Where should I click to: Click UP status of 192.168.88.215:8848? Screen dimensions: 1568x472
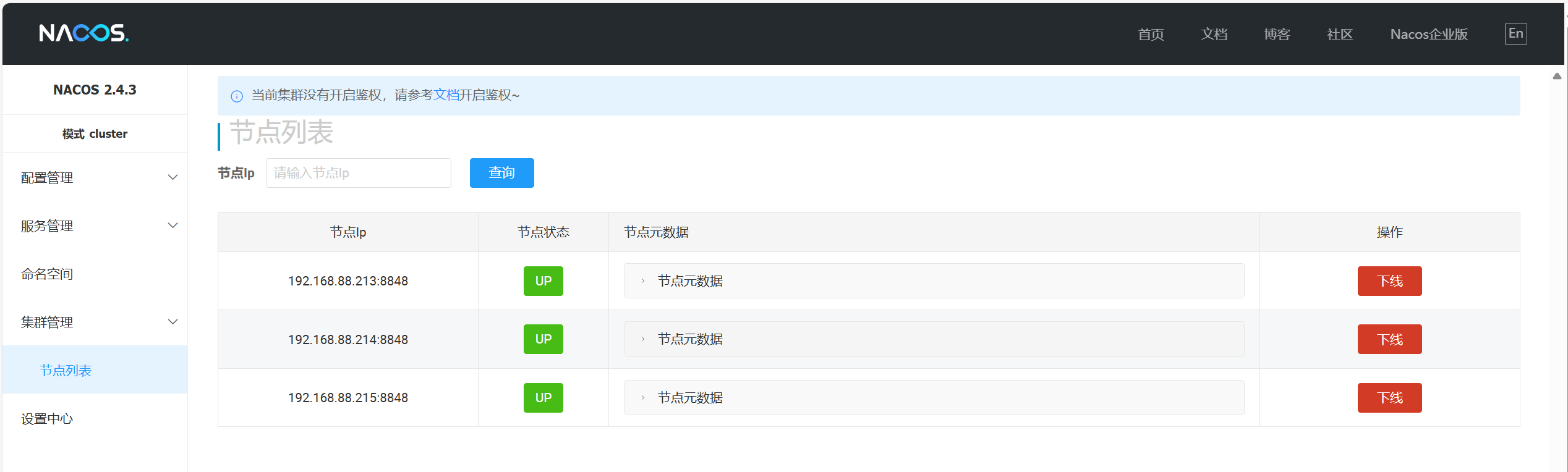pos(543,398)
